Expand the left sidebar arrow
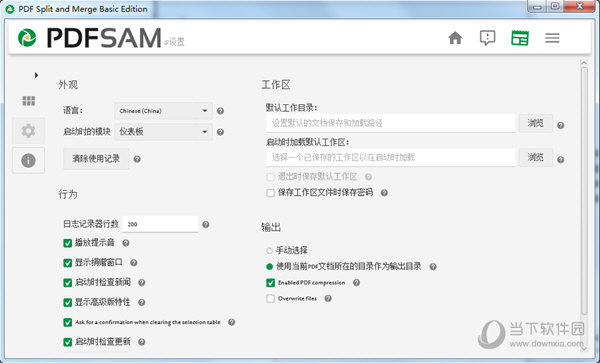600x363 pixels. click(x=36, y=75)
